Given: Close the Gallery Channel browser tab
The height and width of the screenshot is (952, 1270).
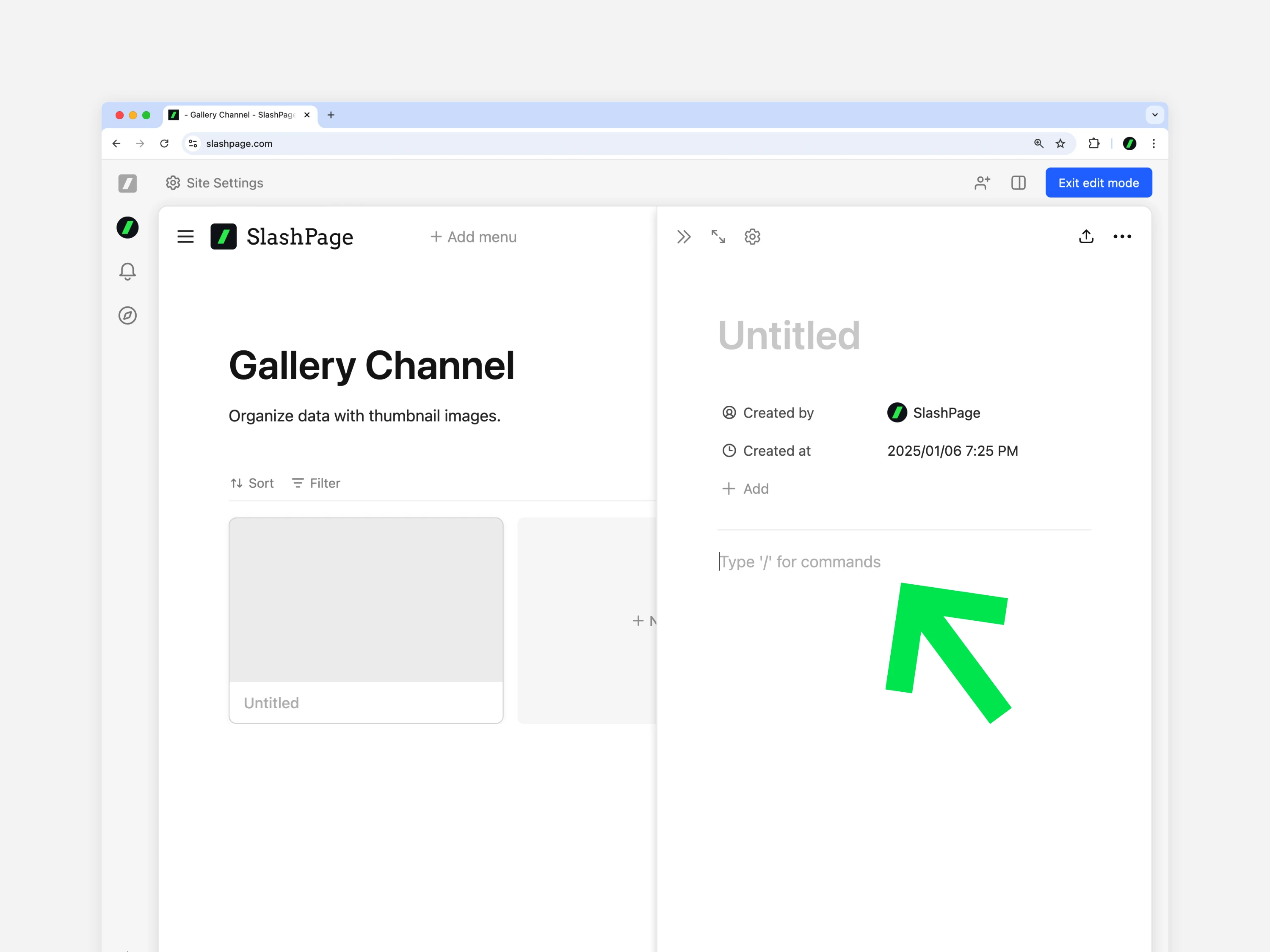Looking at the screenshot, I should click(x=307, y=115).
